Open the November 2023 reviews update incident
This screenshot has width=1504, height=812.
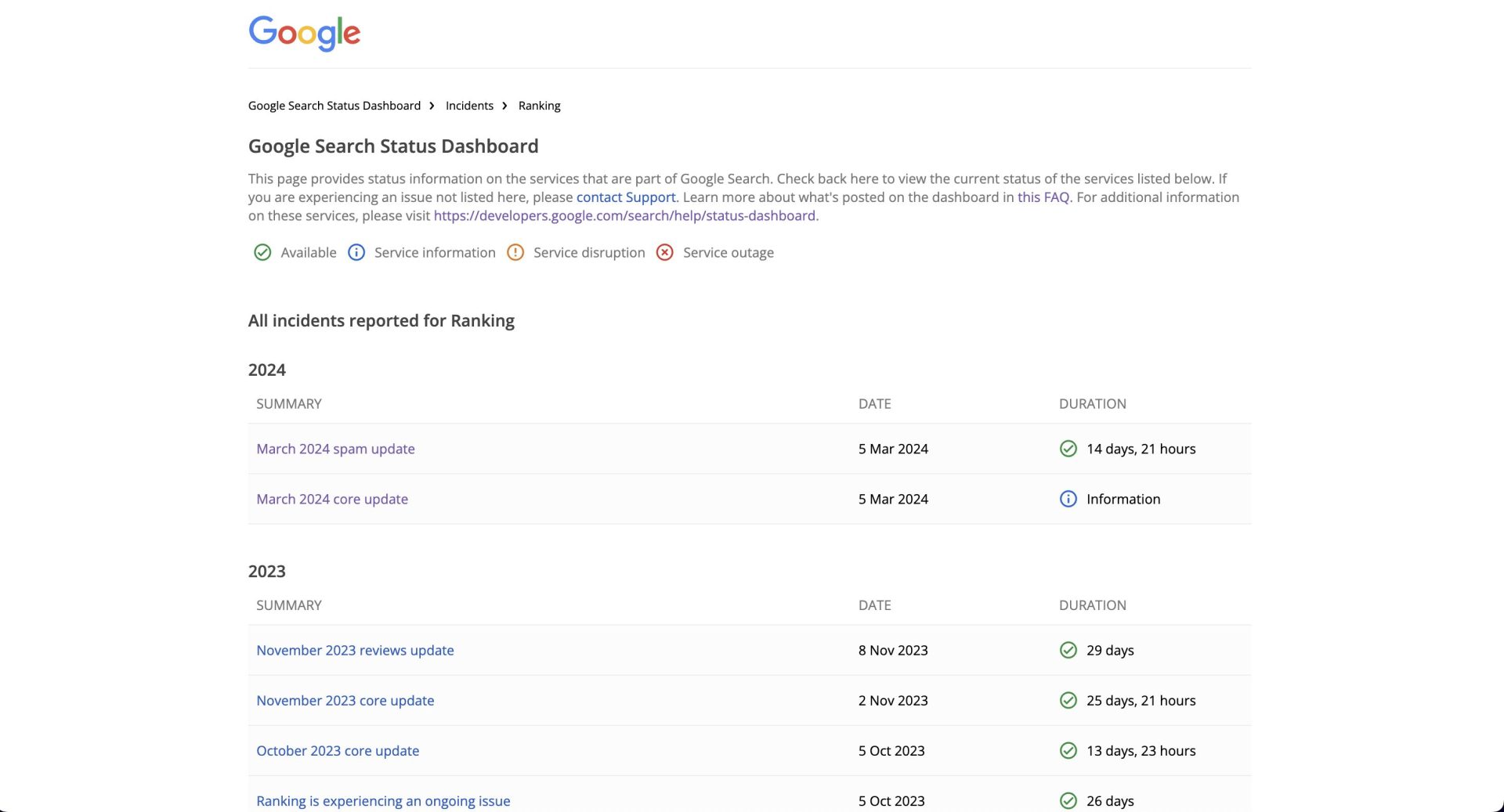click(355, 650)
